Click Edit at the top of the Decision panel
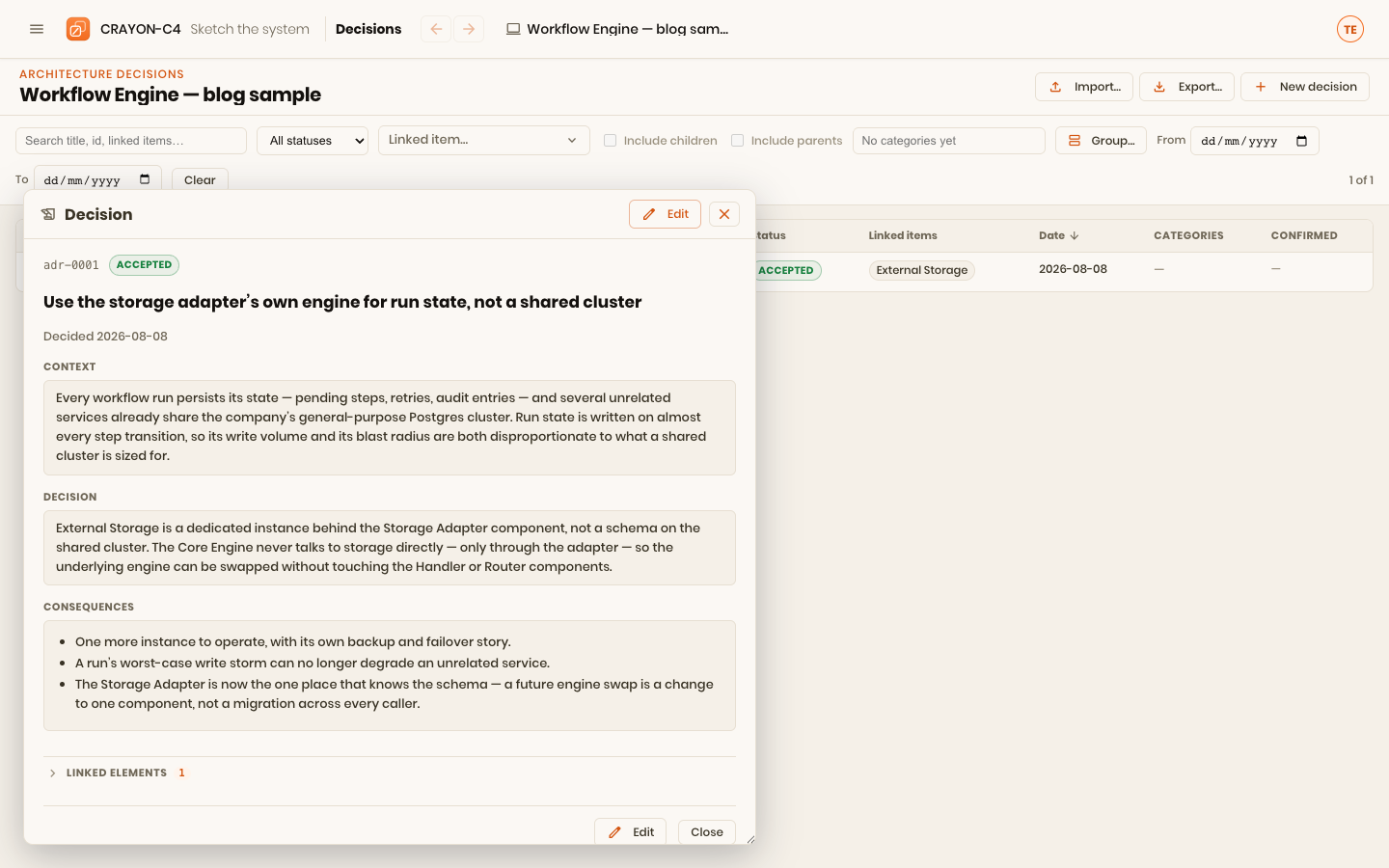 (x=665, y=214)
